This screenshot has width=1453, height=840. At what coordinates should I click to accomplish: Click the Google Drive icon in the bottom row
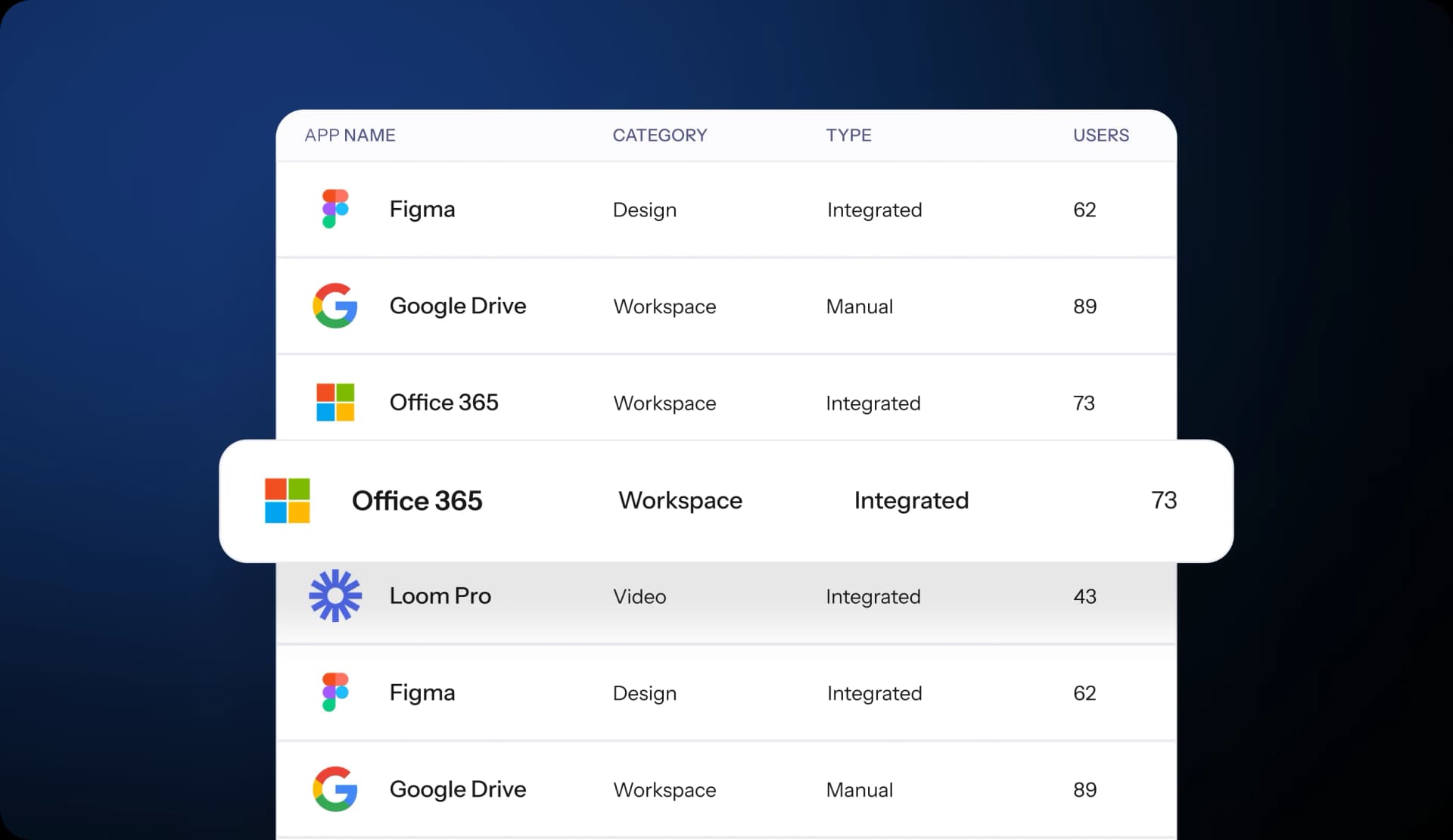(x=335, y=789)
